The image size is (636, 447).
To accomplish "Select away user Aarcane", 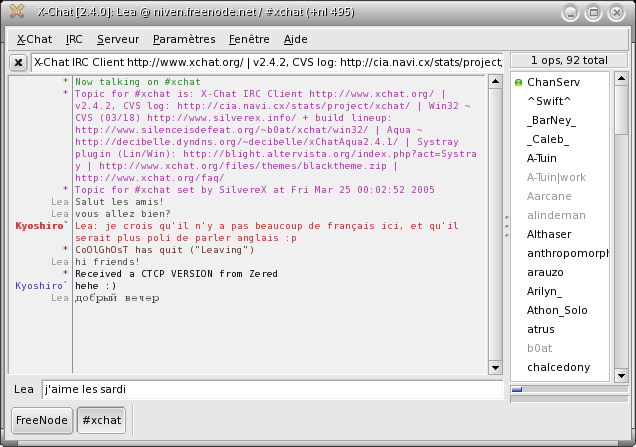I will tap(549, 196).
